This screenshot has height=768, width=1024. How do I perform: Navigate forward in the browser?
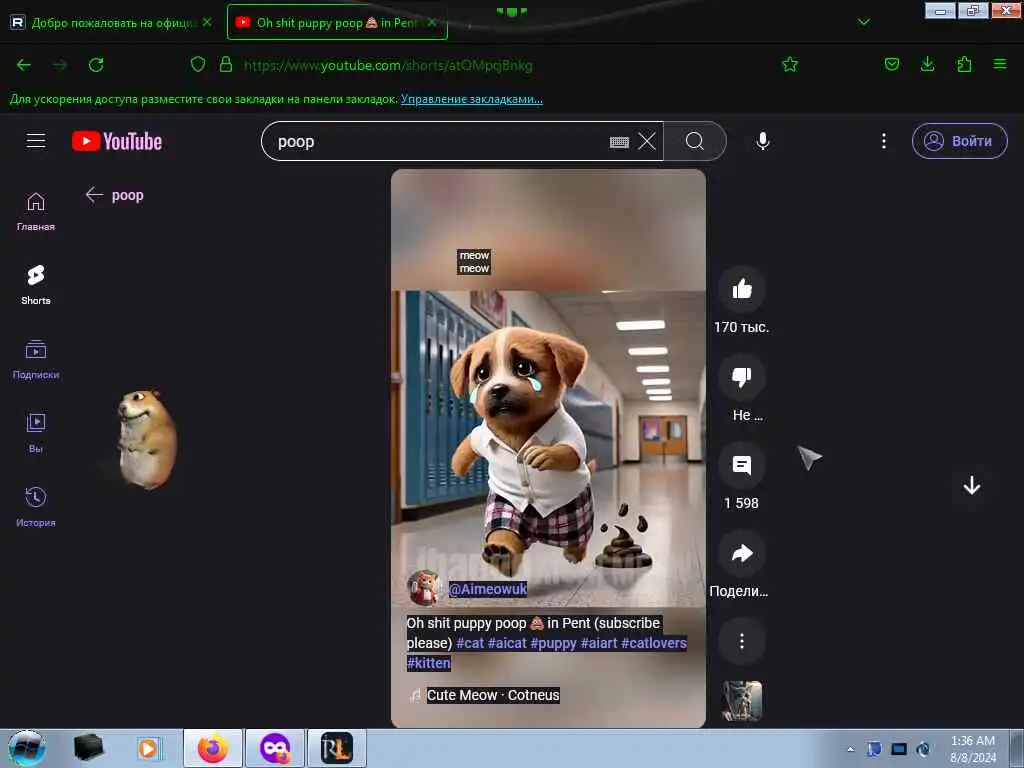[x=60, y=65]
